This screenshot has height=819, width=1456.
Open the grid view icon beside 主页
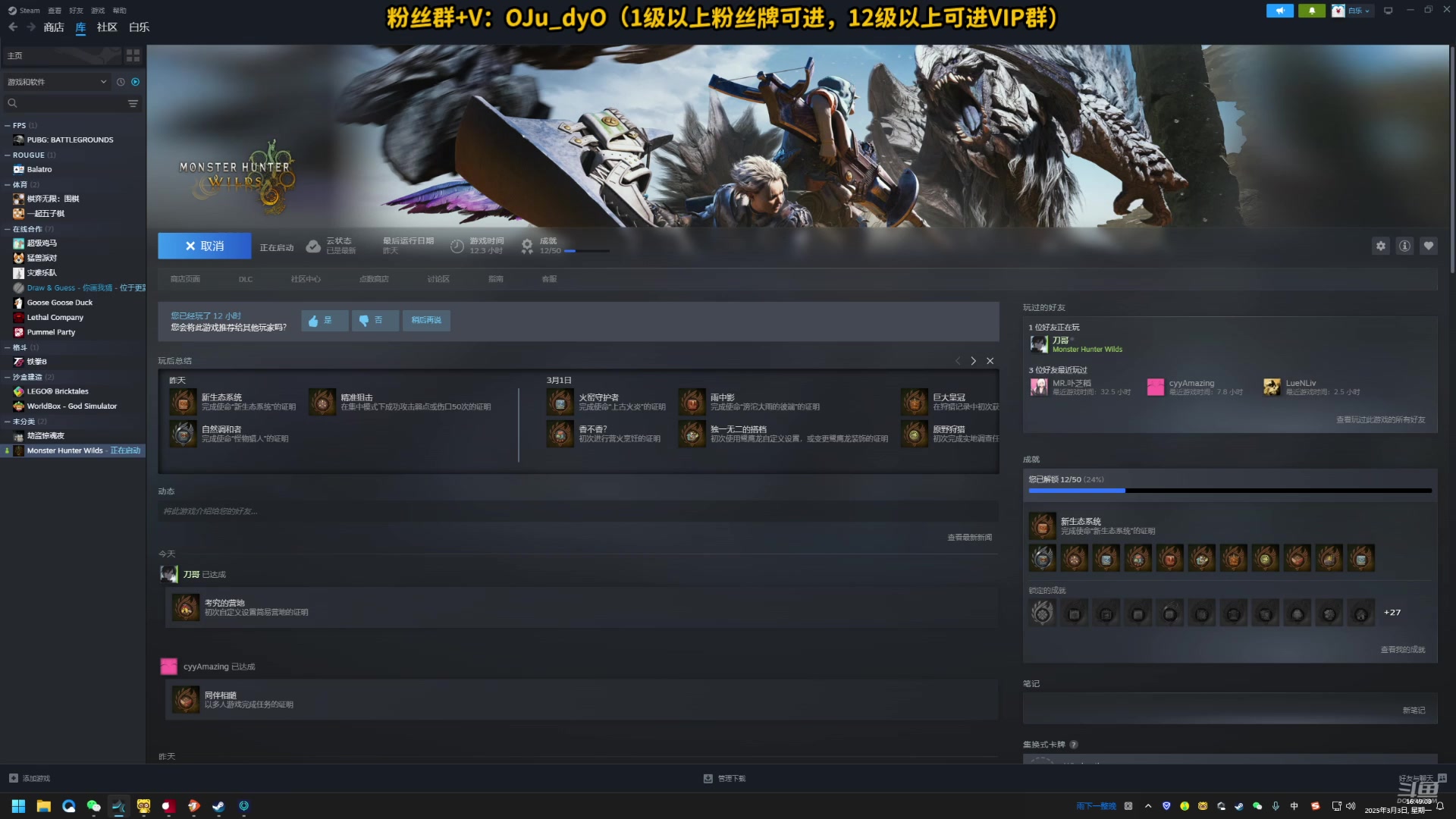[133, 55]
